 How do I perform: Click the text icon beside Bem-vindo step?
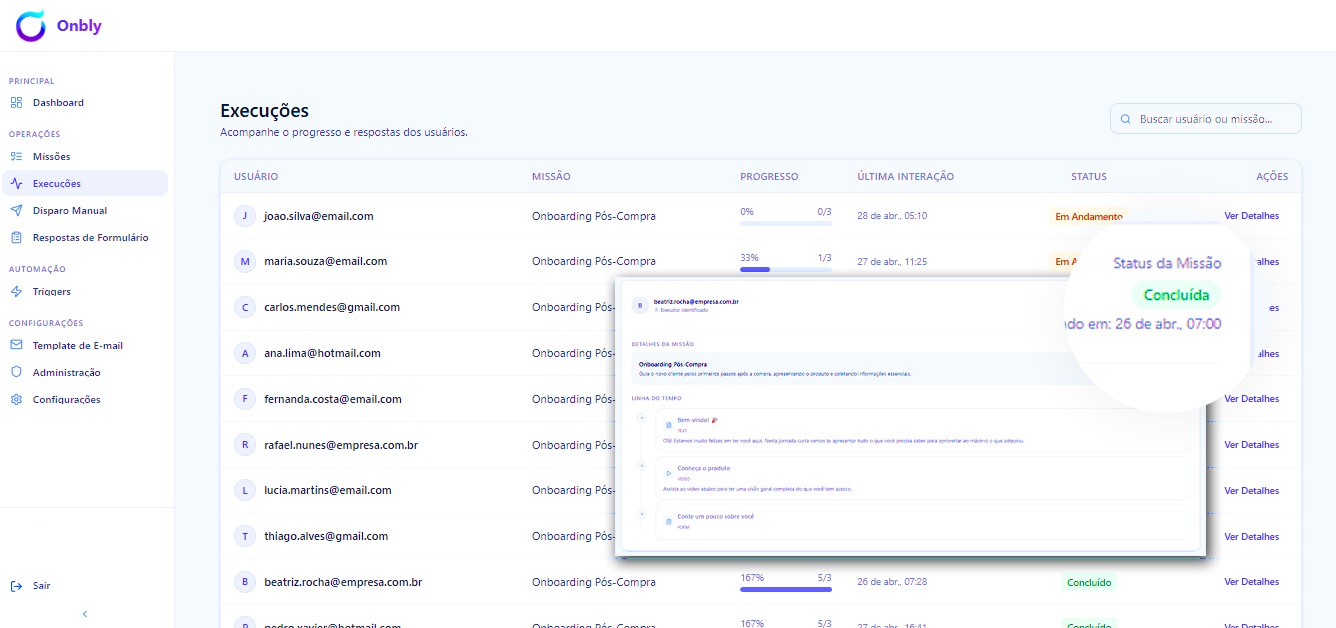(x=669, y=425)
